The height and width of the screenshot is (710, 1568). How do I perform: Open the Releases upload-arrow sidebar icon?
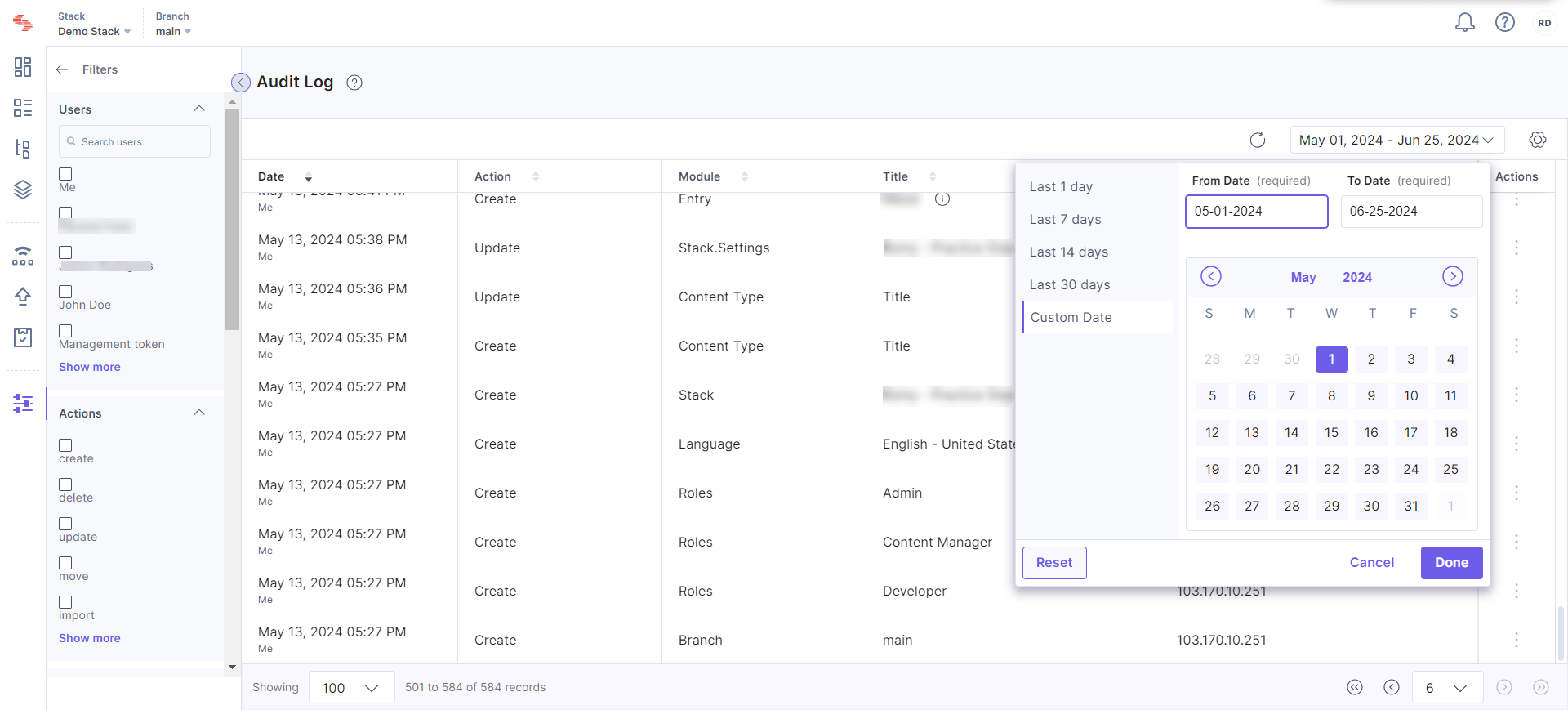coord(23,296)
